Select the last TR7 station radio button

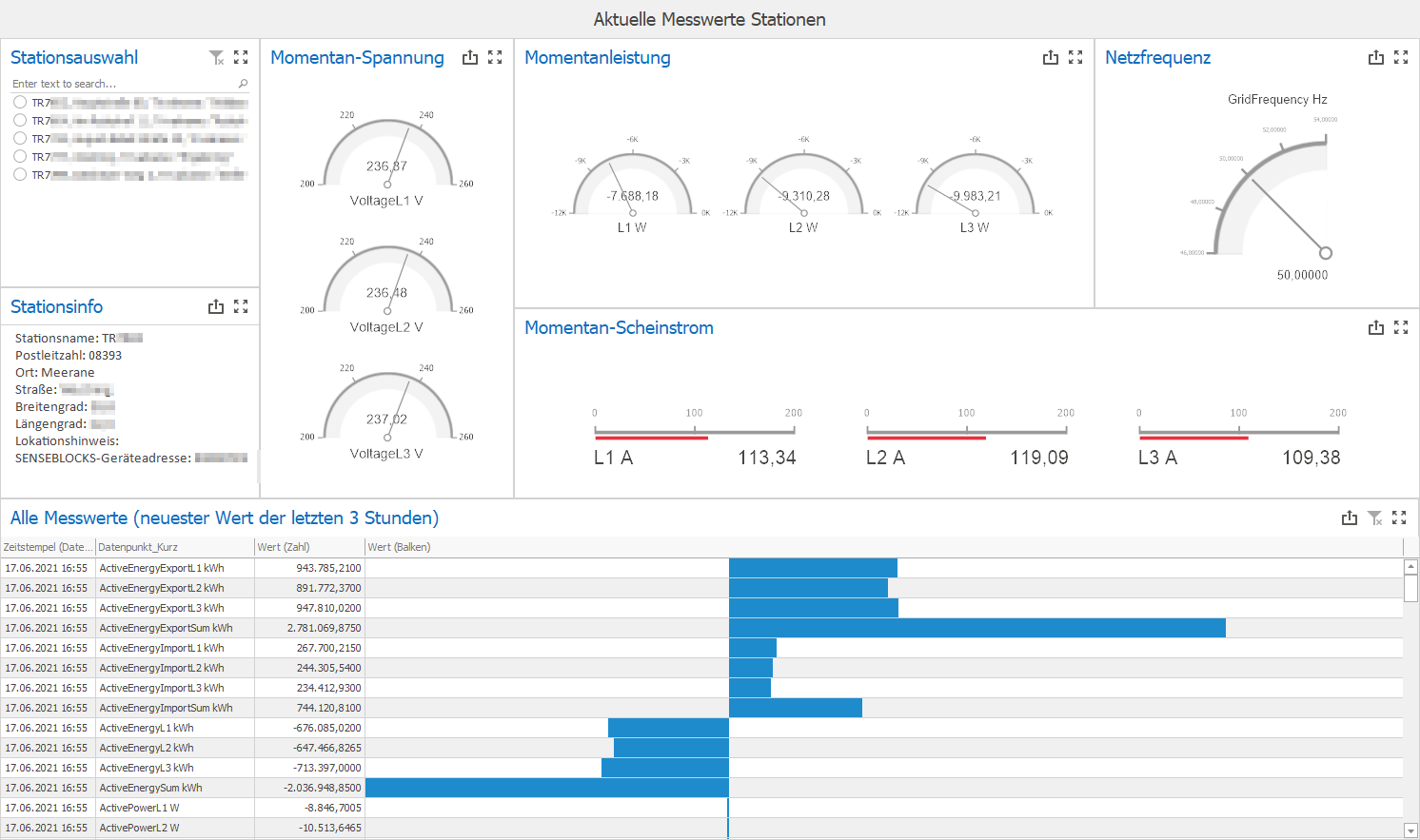pyautogui.click(x=20, y=174)
